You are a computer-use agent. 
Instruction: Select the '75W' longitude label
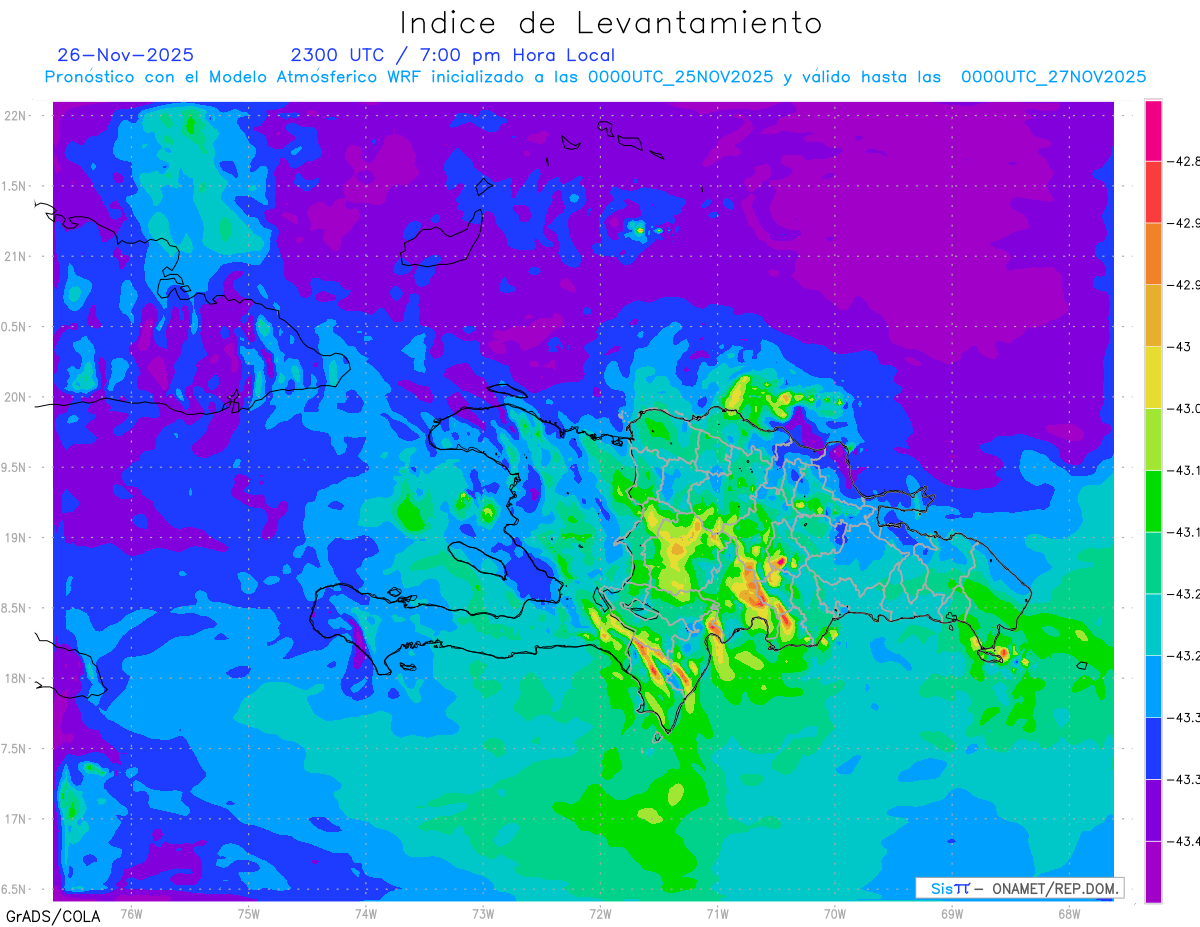[249, 914]
